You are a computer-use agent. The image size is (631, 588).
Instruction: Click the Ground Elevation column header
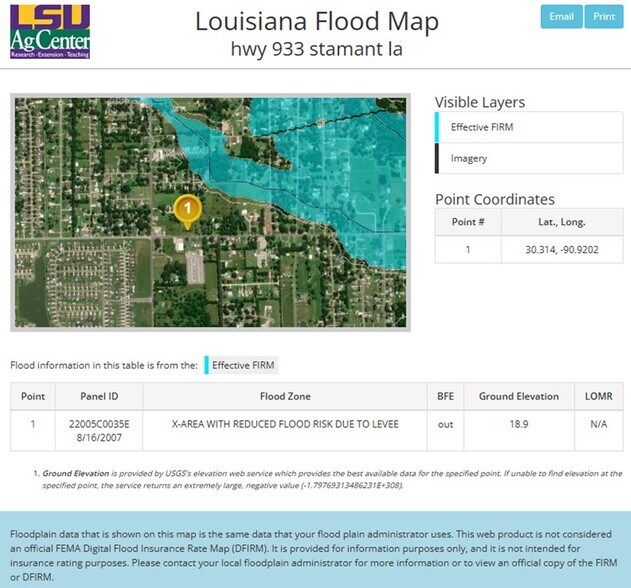tap(519, 396)
